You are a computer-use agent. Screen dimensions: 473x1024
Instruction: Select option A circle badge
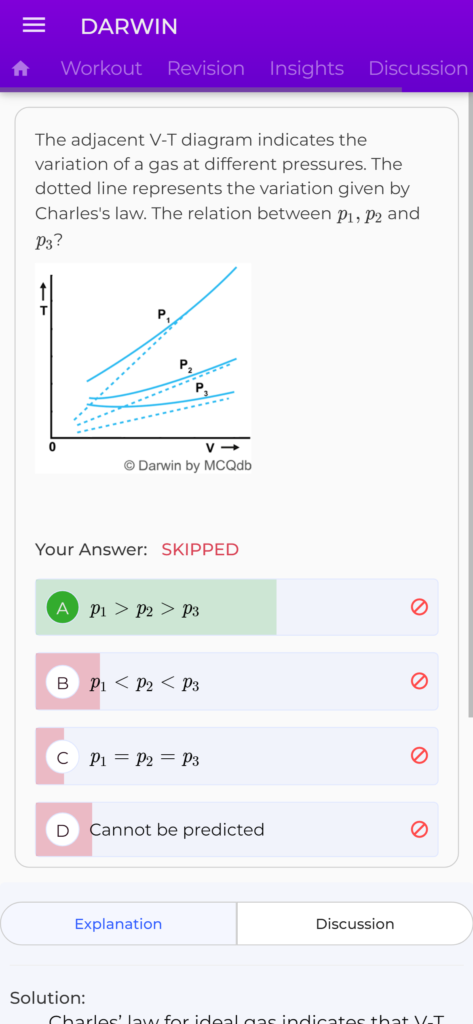(63, 609)
